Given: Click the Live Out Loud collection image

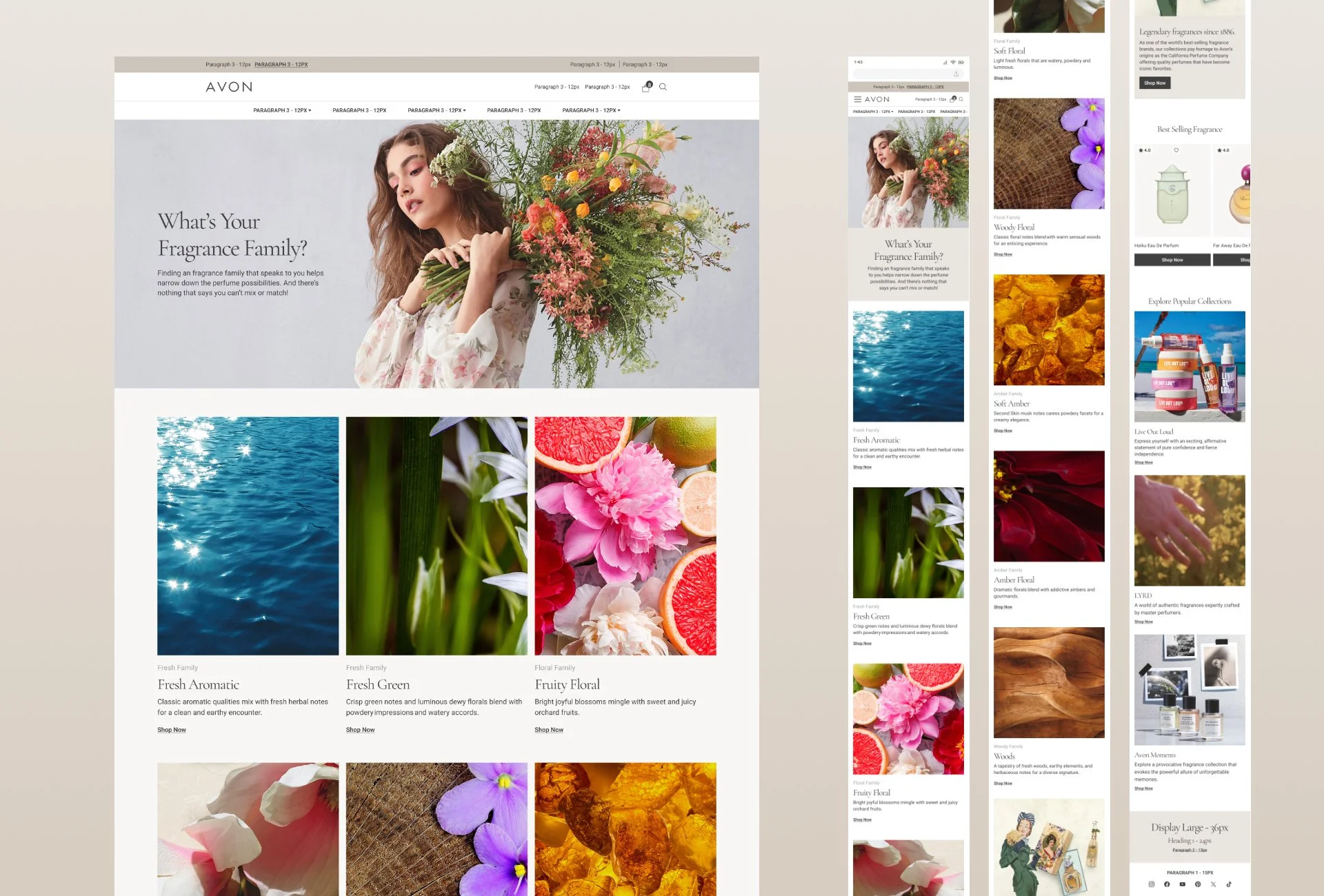Looking at the screenshot, I should point(1190,367).
